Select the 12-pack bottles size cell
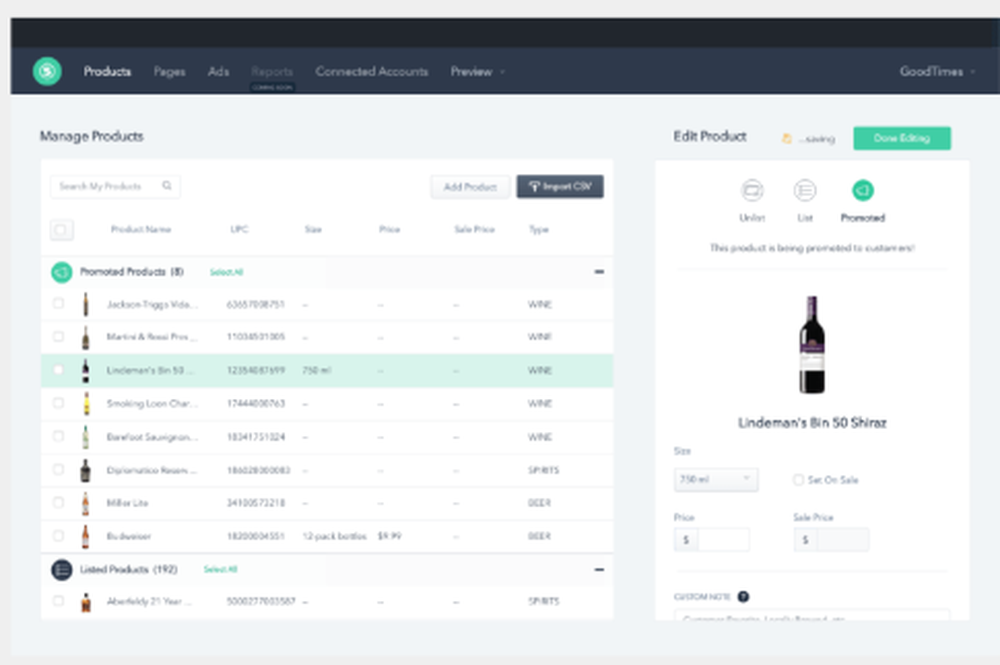Image resolution: width=1000 pixels, height=665 pixels. point(334,536)
